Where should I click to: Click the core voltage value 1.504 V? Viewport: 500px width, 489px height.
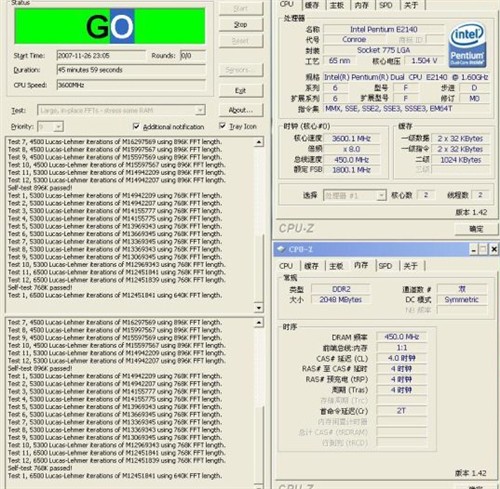pos(424,61)
